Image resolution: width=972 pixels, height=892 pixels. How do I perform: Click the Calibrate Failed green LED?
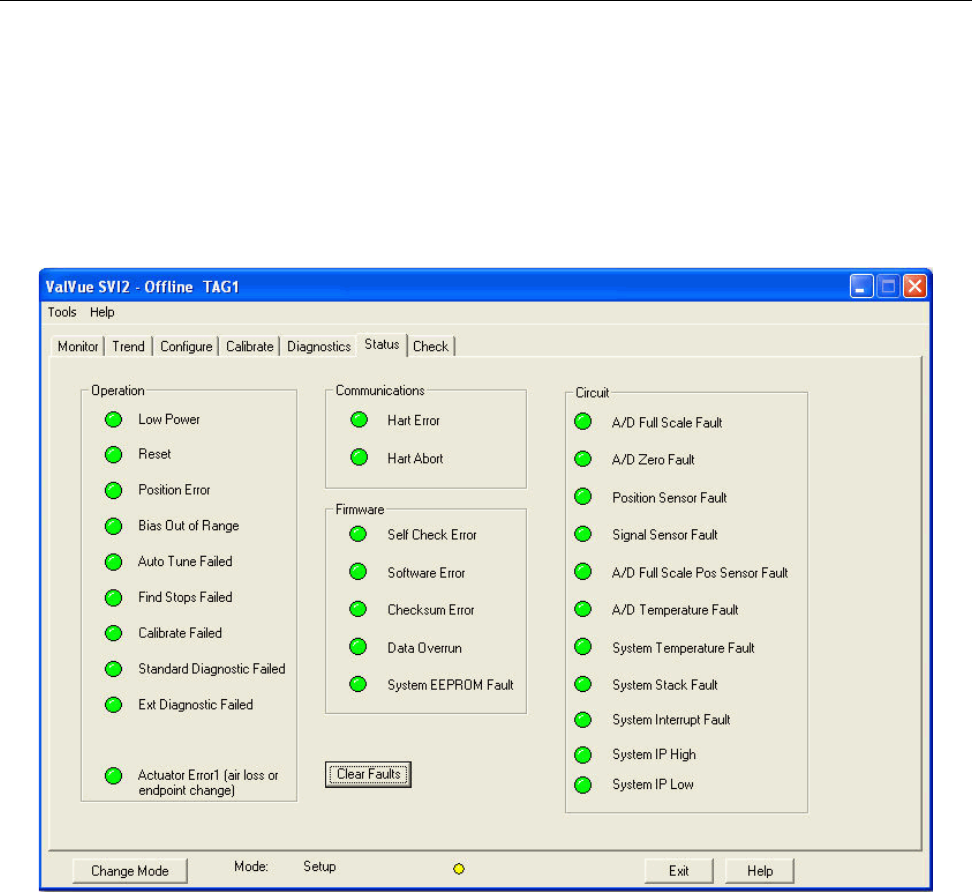[113, 634]
